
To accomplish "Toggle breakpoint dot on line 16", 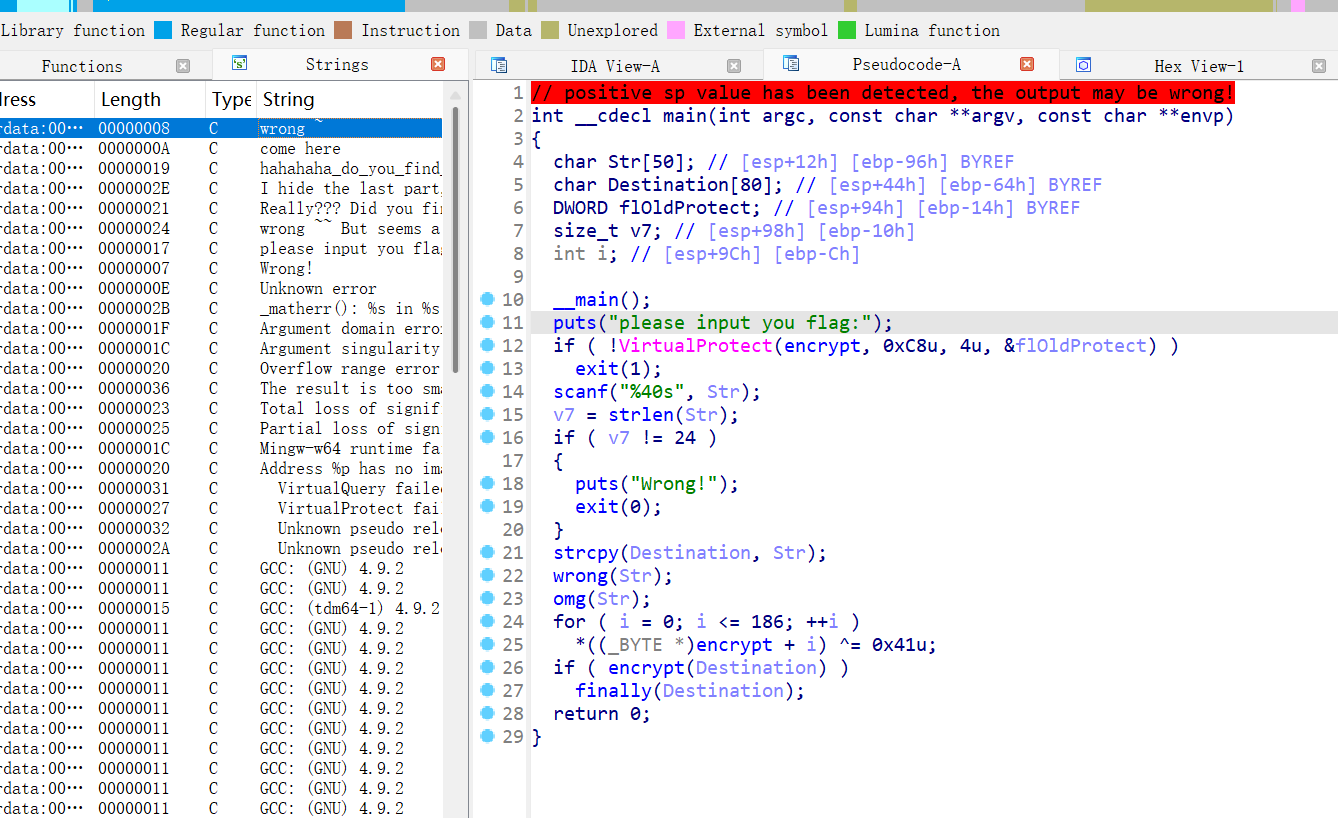I will point(487,437).
